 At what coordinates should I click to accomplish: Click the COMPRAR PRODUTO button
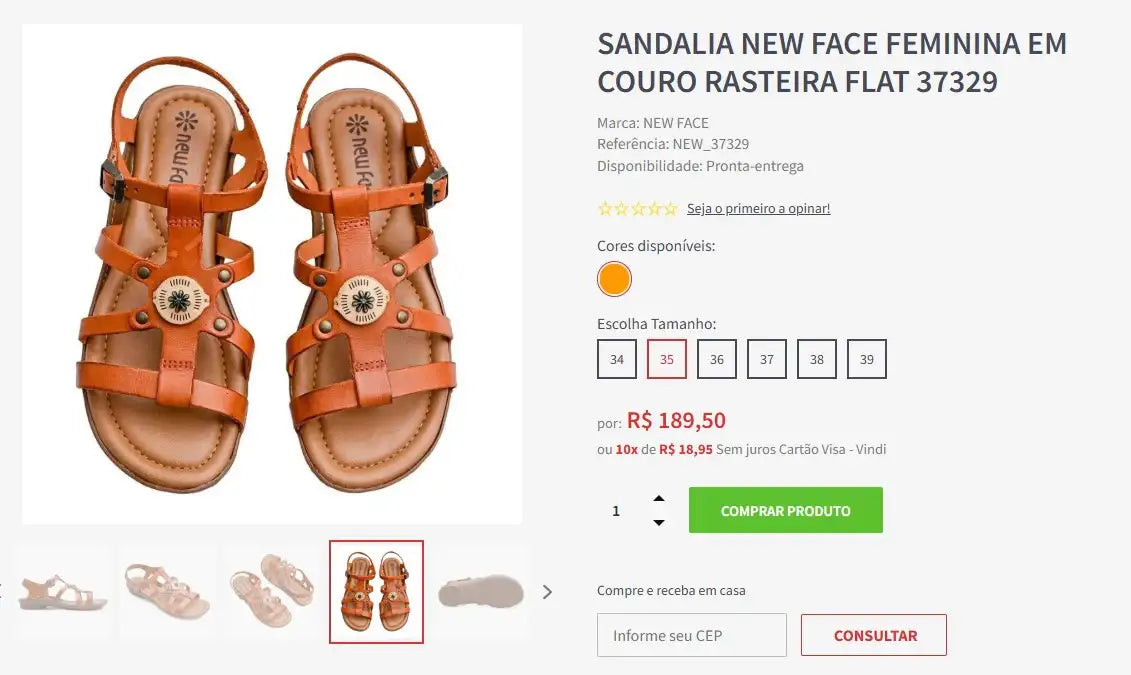click(x=785, y=510)
